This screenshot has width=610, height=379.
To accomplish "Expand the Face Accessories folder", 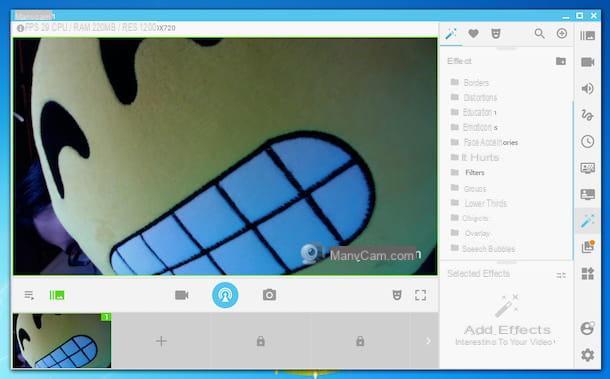I will coord(484,142).
